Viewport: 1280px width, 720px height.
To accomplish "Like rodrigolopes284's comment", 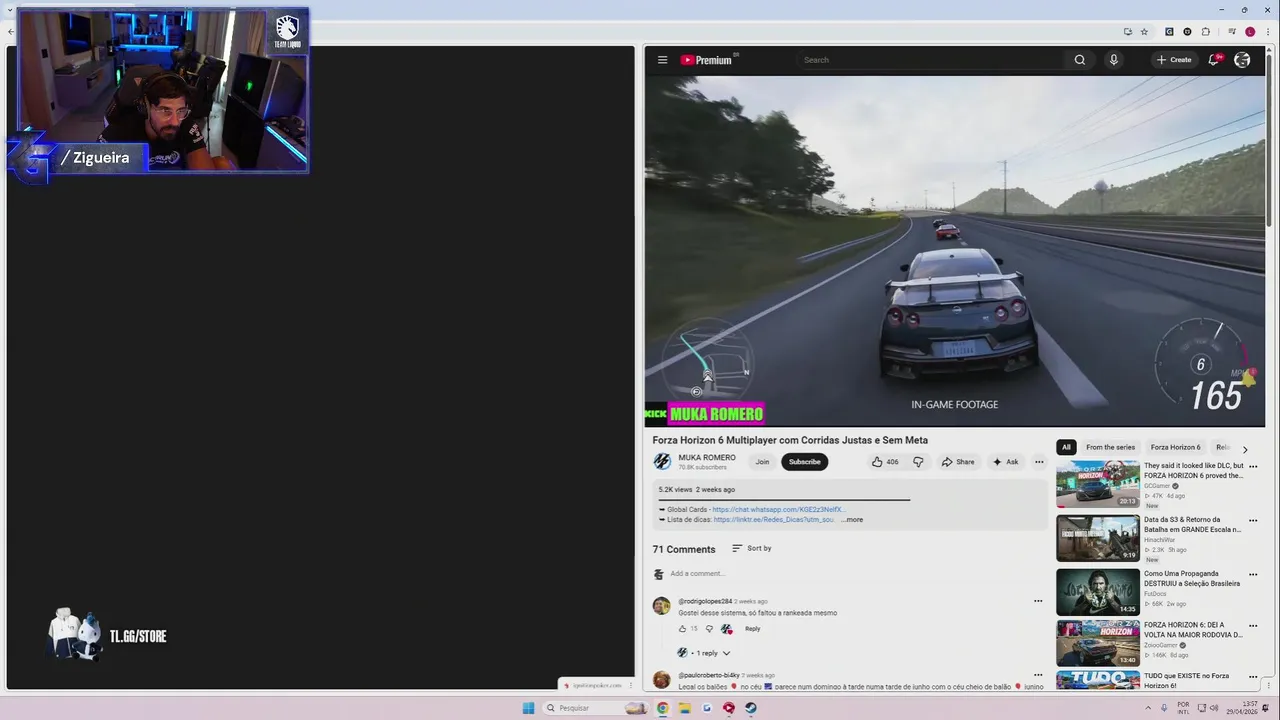I will [x=683, y=629].
